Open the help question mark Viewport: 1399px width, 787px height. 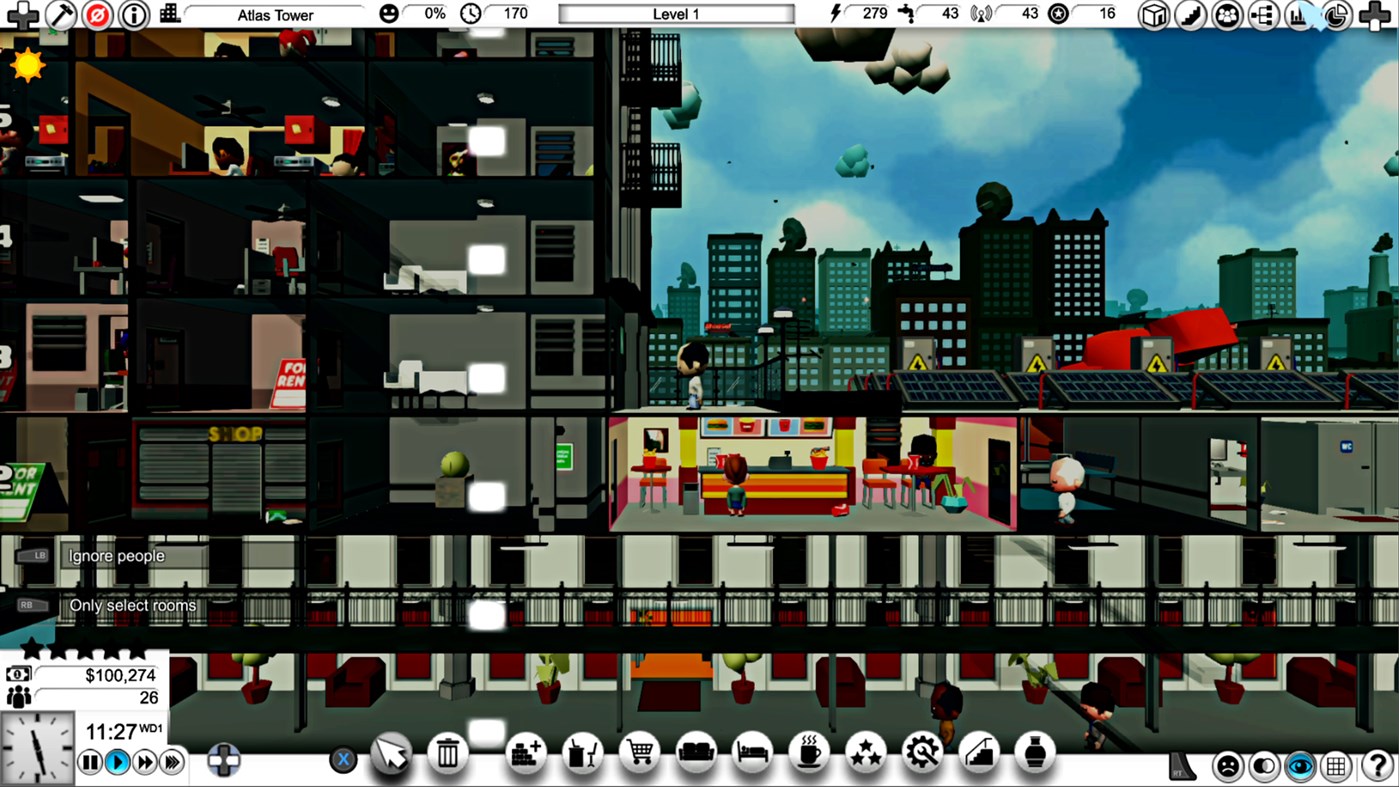pos(1378,766)
